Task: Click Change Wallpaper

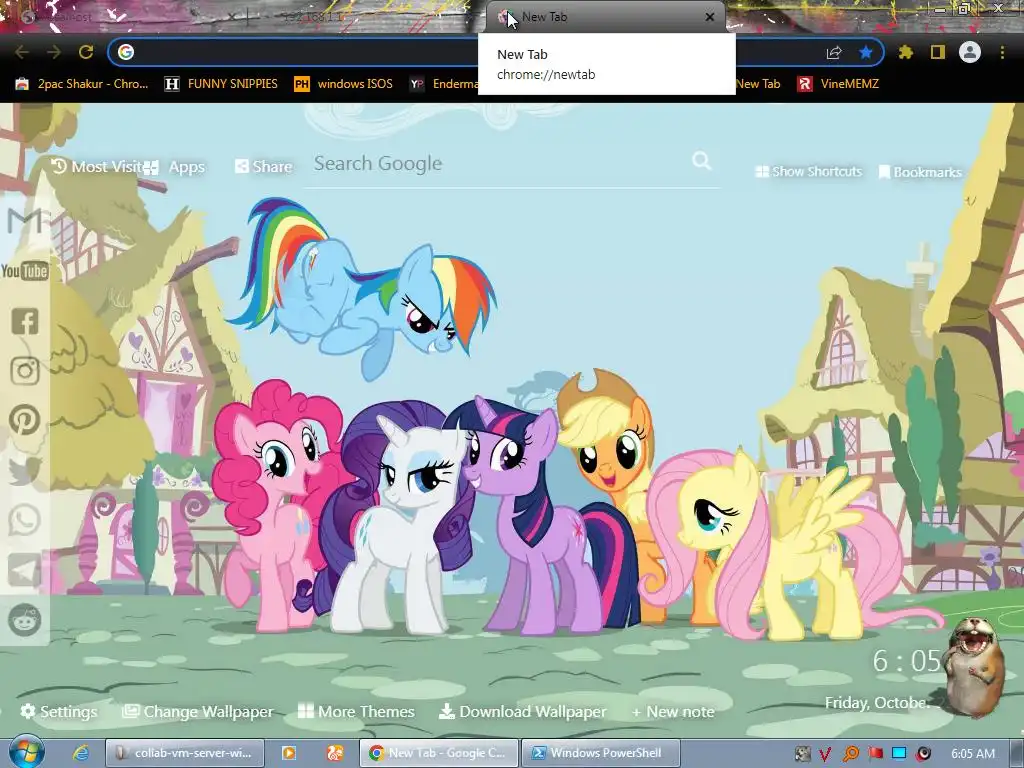Action: (x=199, y=711)
